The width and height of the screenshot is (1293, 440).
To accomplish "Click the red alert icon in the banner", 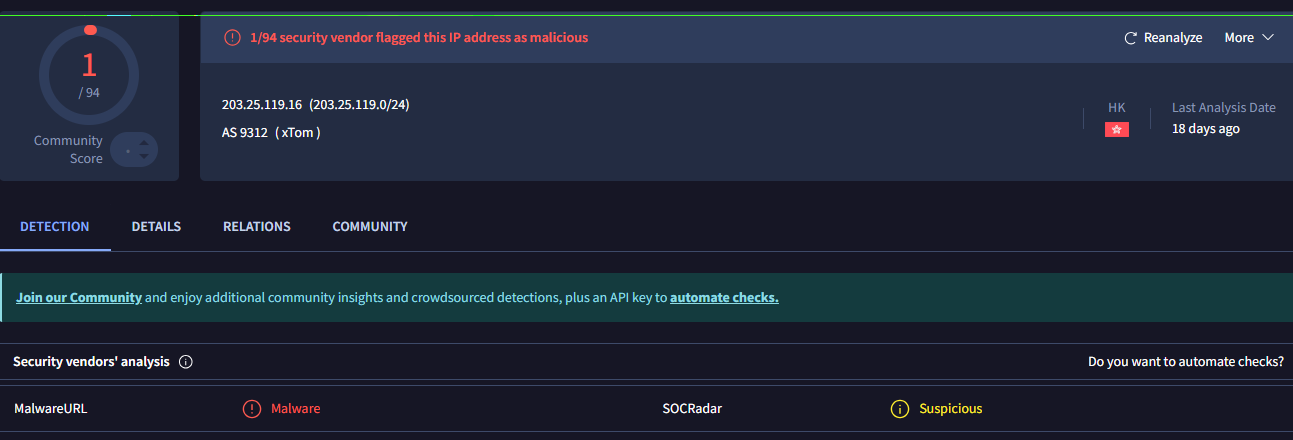I will [232, 38].
